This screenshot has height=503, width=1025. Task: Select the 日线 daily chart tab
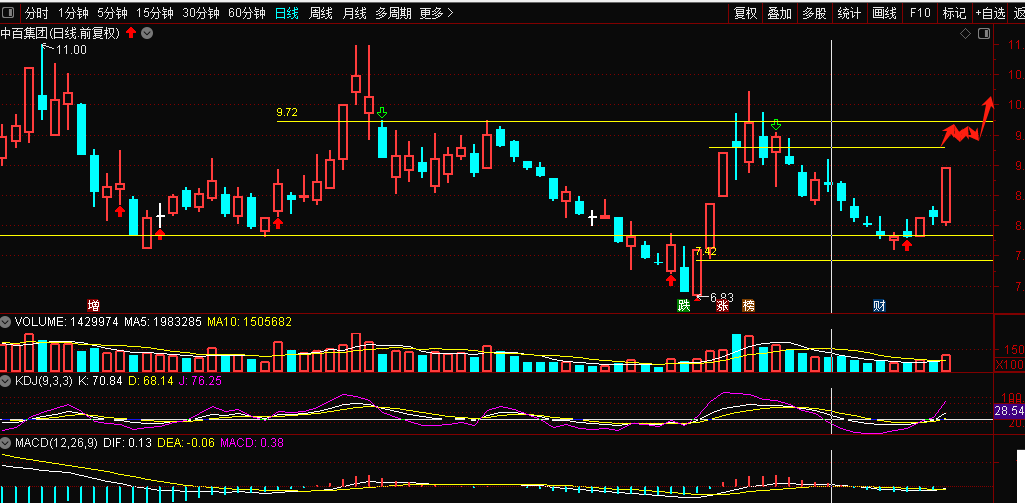click(x=286, y=12)
